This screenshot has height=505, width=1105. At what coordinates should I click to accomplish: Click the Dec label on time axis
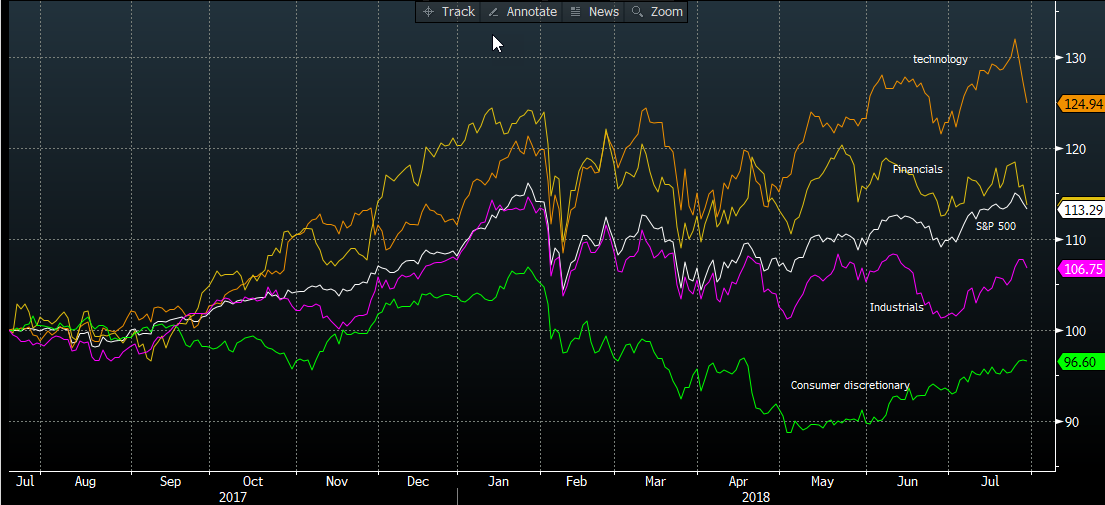click(x=417, y=482)
